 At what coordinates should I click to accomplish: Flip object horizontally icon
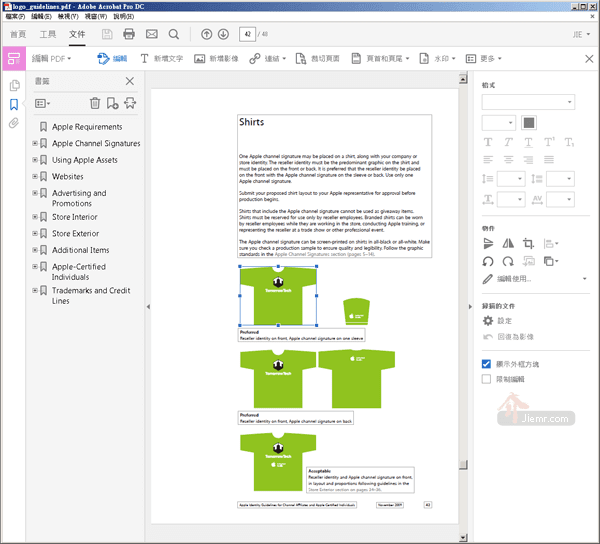[x=508, y=243]
